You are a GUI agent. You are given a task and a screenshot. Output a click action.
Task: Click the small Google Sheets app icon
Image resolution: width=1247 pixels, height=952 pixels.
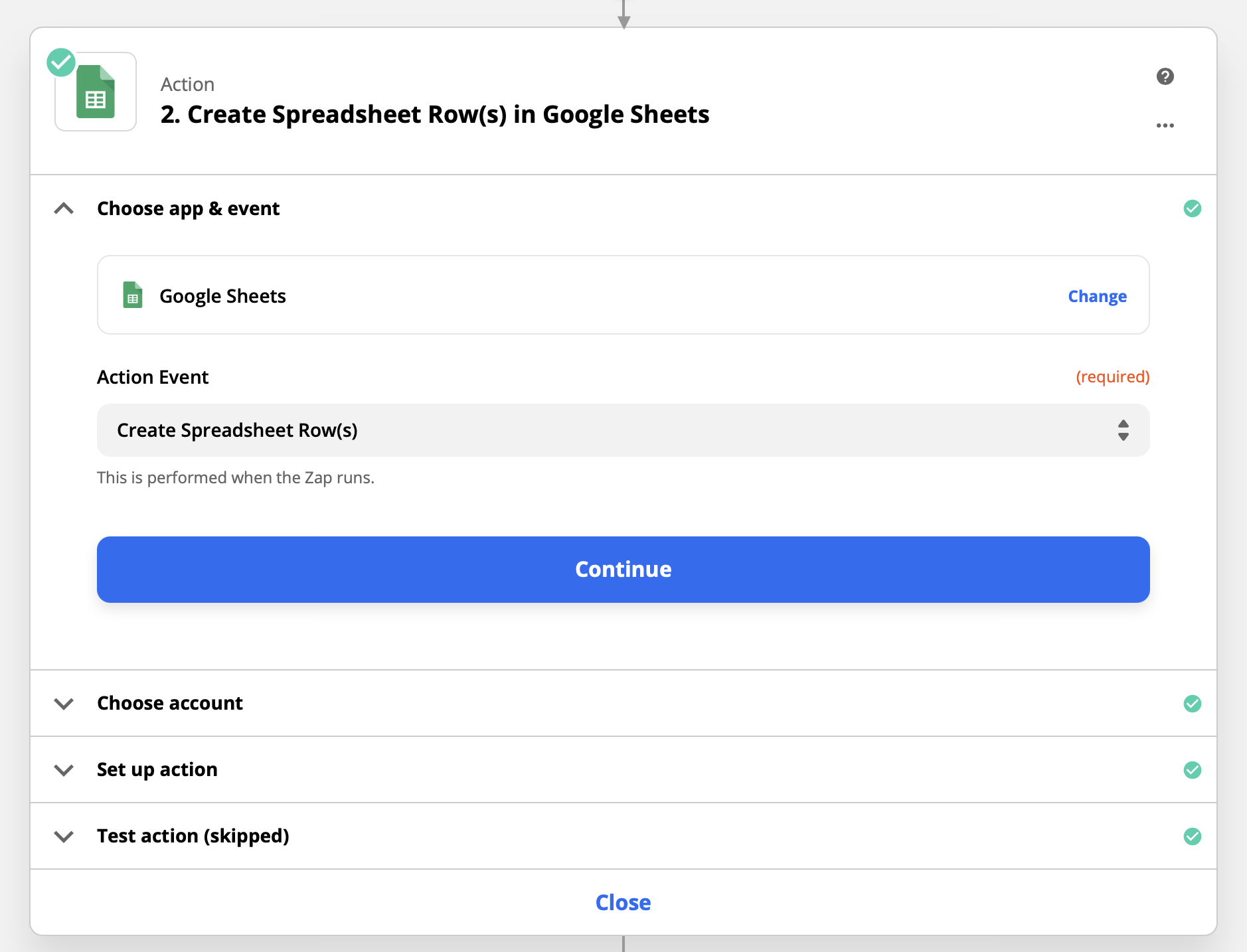[133, 295]
